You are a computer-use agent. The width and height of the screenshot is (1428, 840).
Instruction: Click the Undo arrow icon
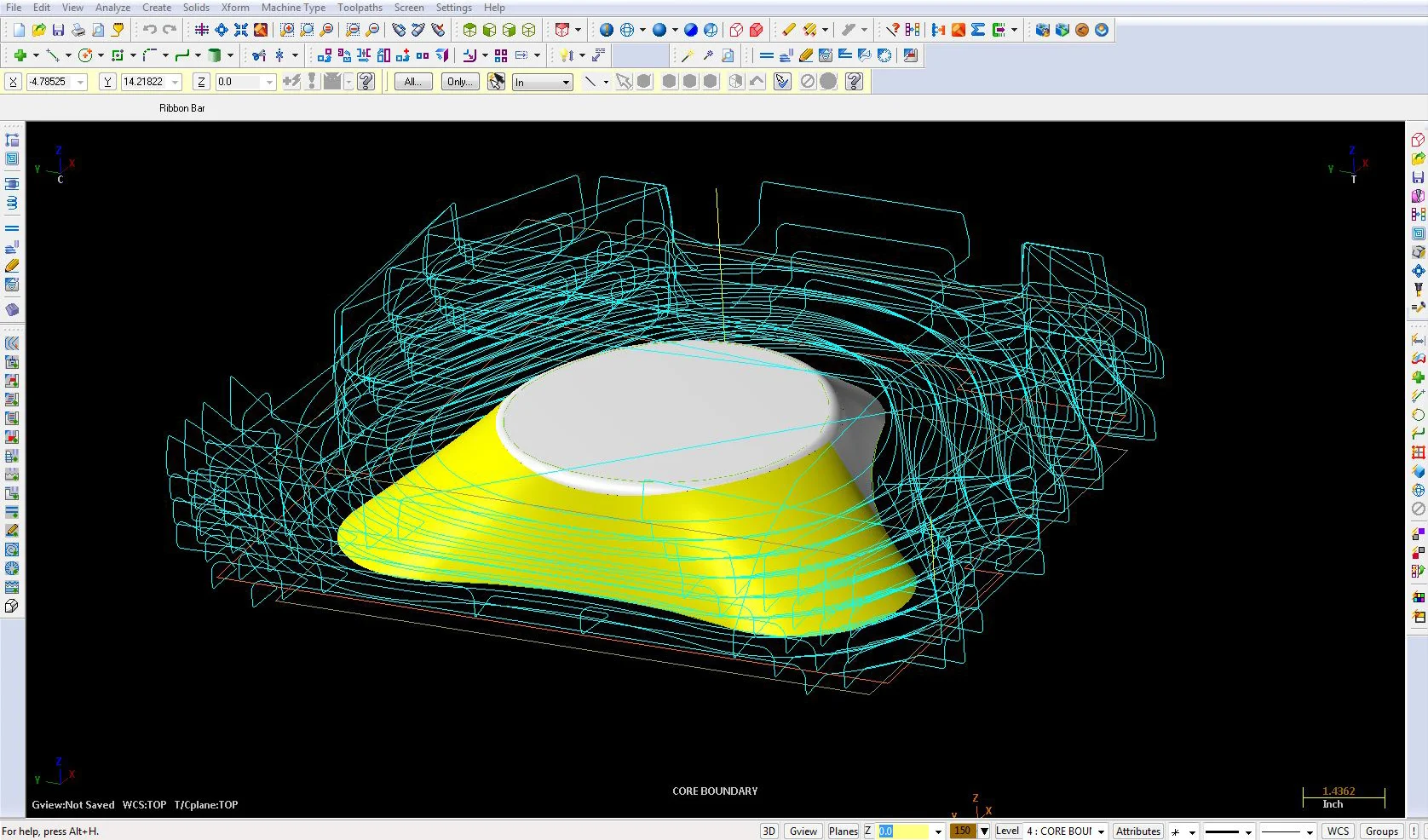pos(149,30)
